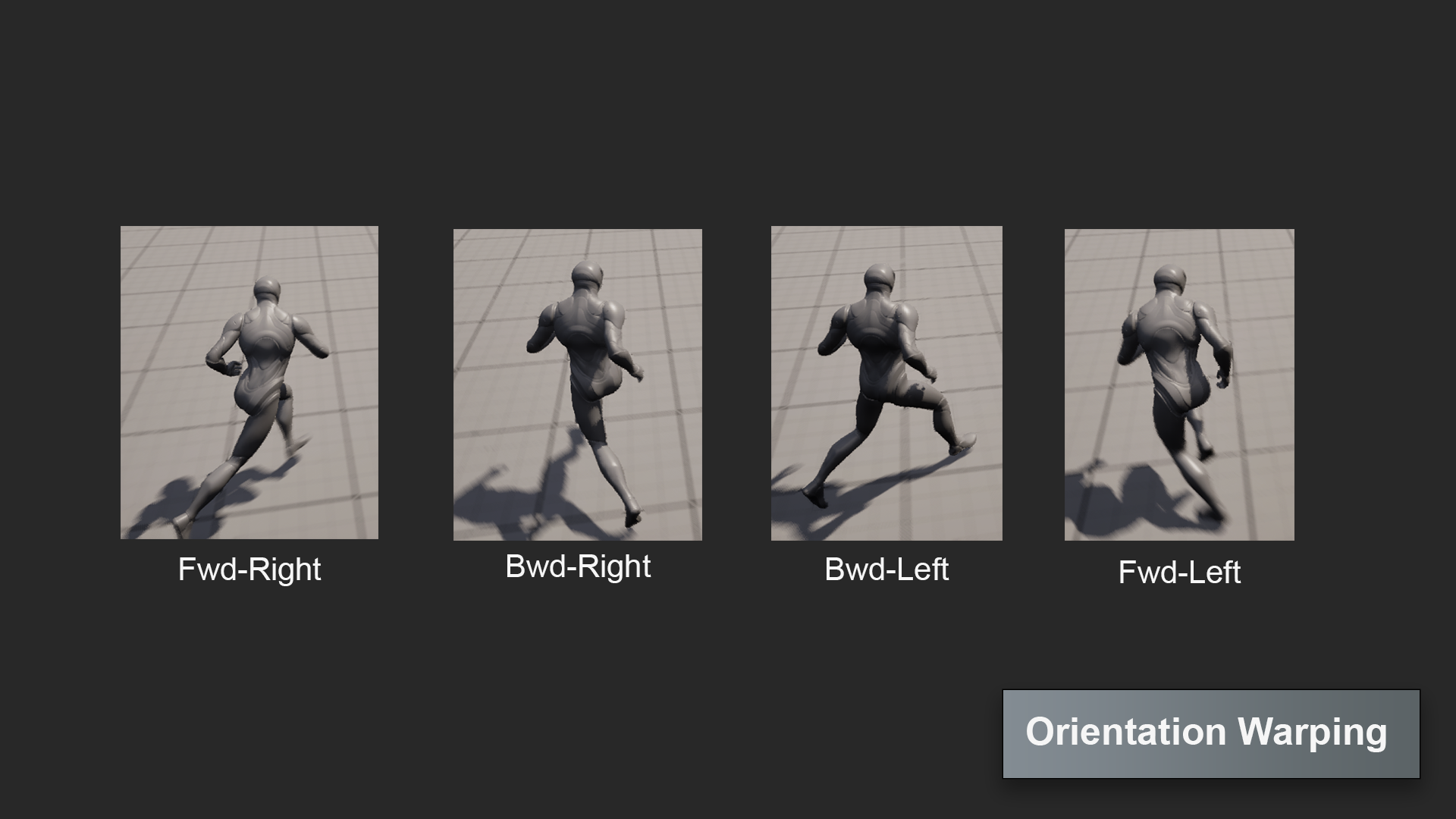Click the Orientation Warping button

coord(1211,733)
